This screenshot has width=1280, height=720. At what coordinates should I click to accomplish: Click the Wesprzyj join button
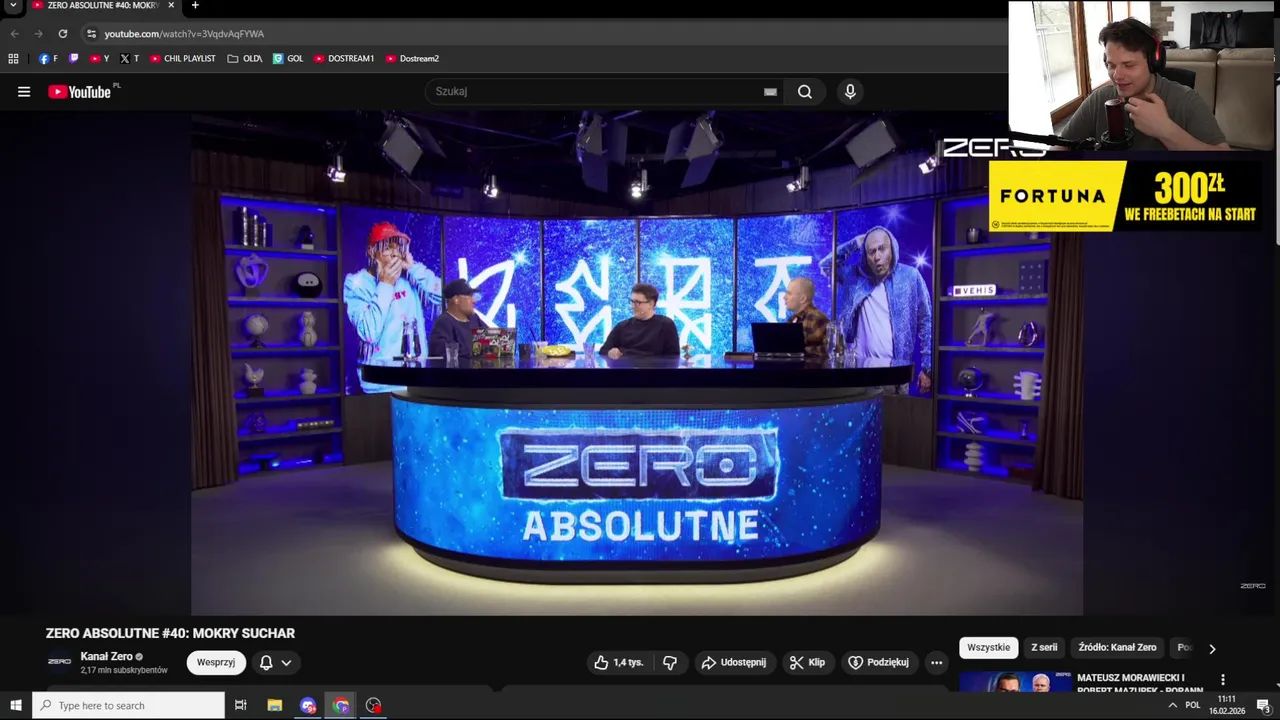(216, 662)
